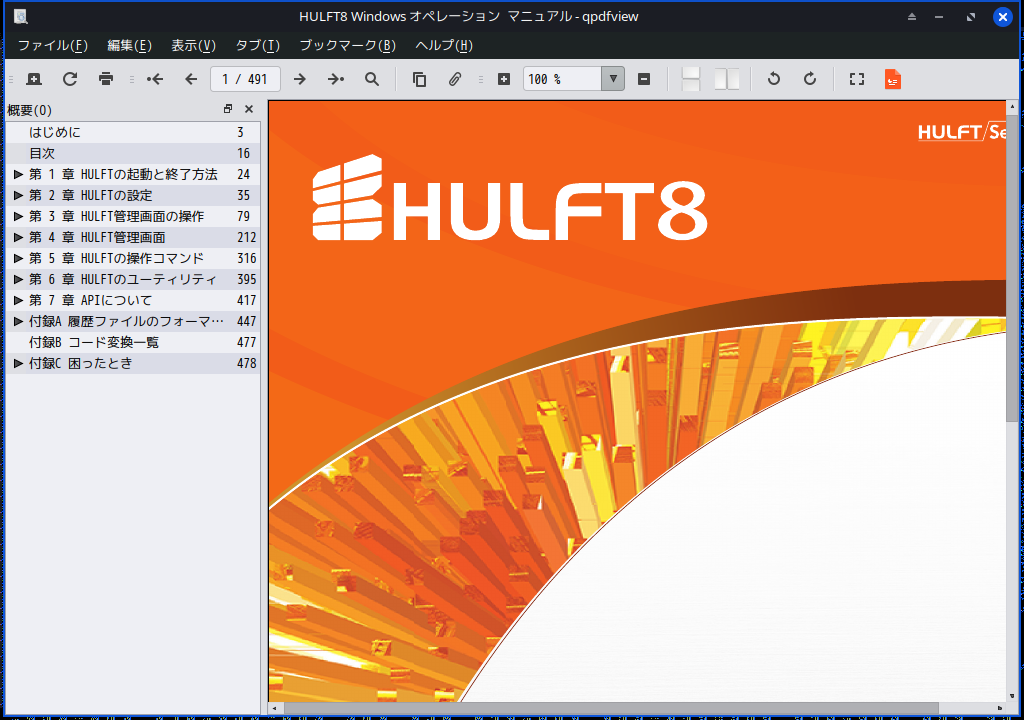Click the Fullscreen icon

[856, 79]
